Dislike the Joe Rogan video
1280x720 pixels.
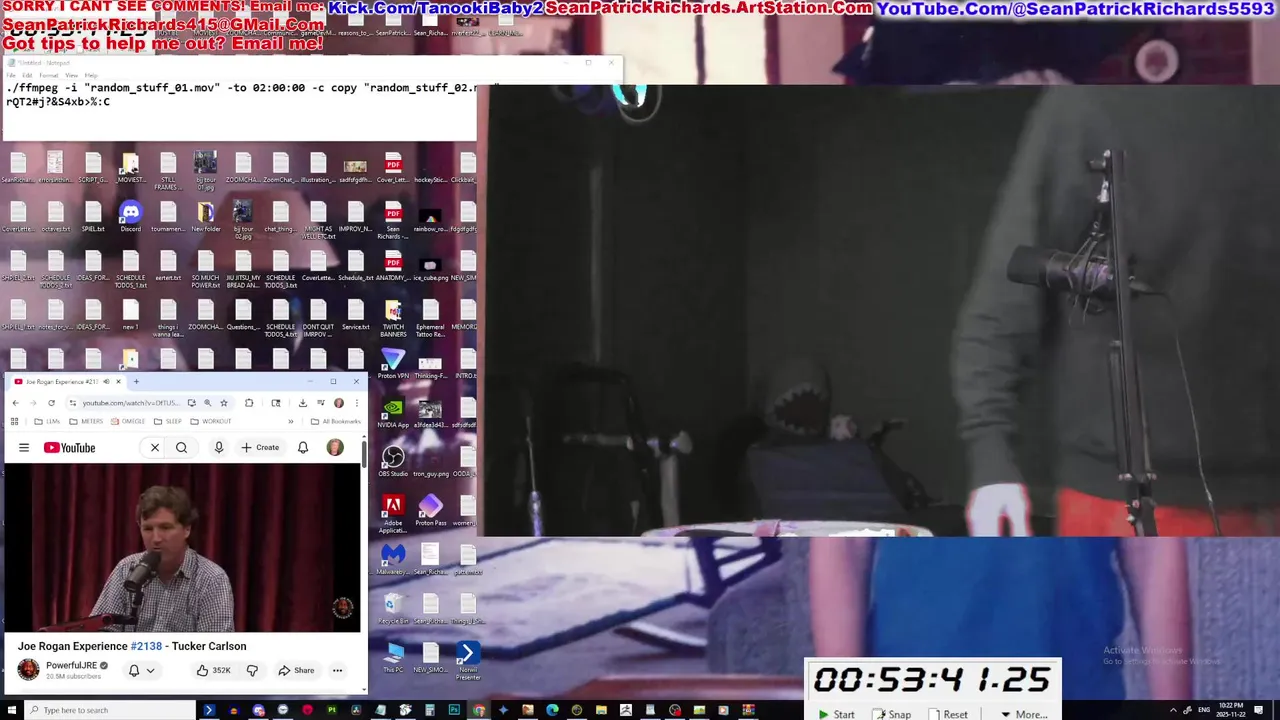[x=252, y=670]
